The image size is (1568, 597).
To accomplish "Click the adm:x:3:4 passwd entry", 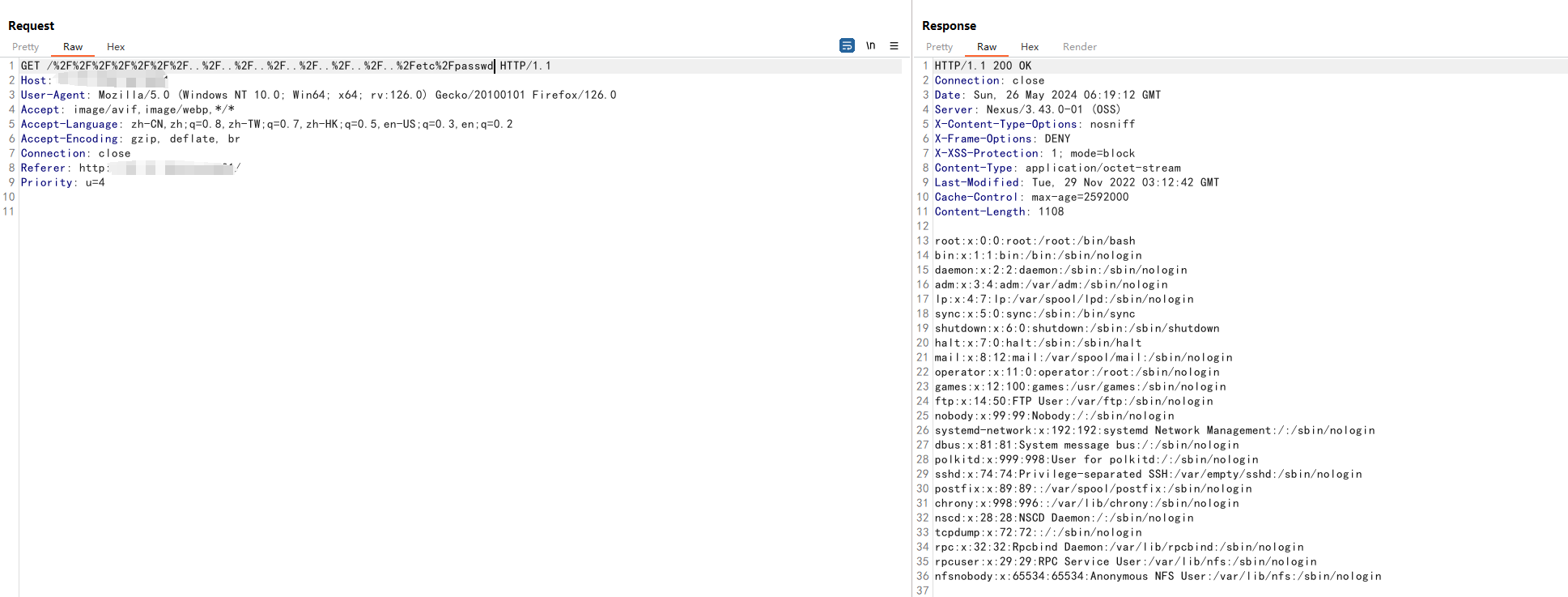I will point(1051,284).
